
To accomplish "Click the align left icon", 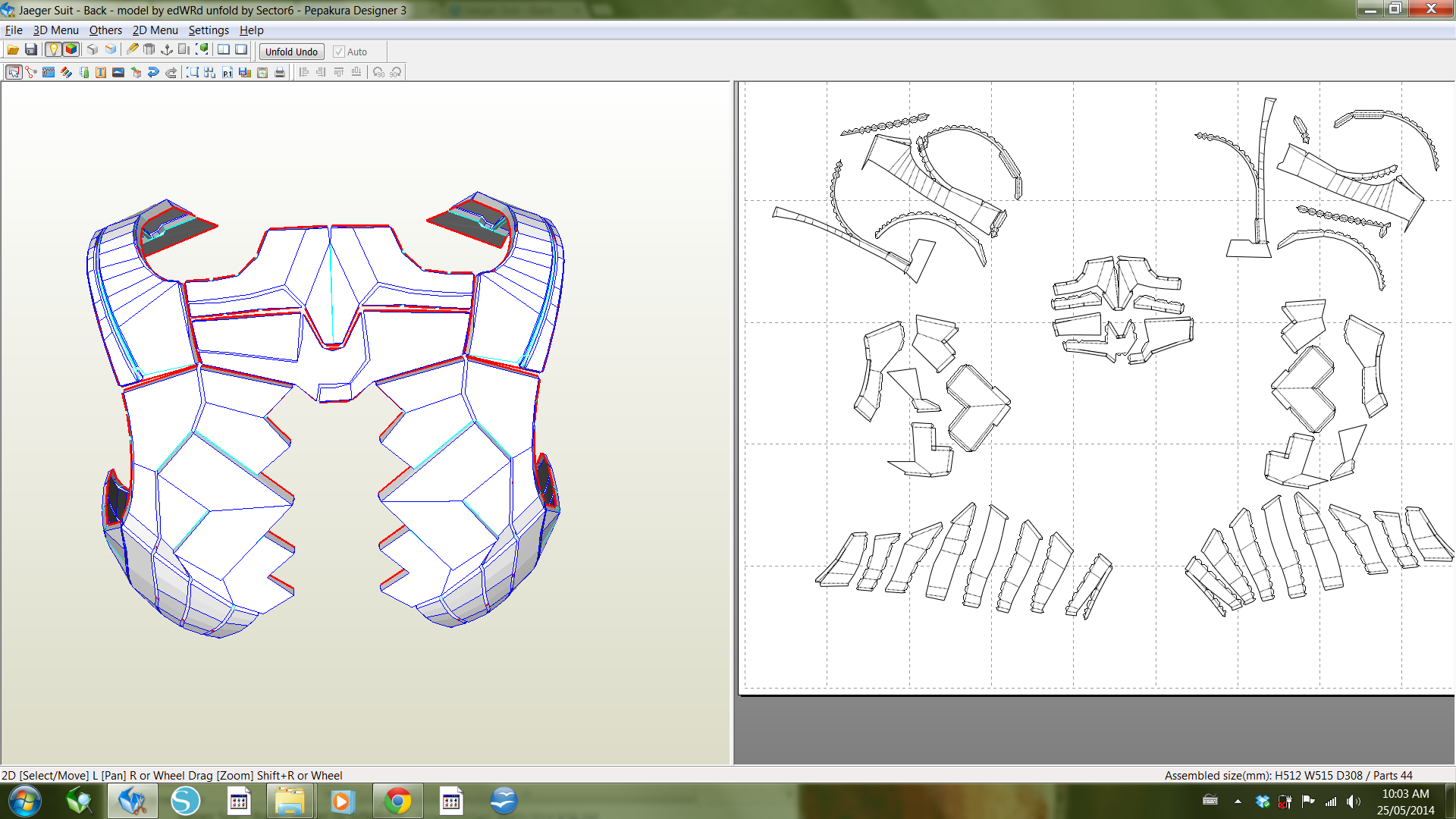I will coord(304,73).
